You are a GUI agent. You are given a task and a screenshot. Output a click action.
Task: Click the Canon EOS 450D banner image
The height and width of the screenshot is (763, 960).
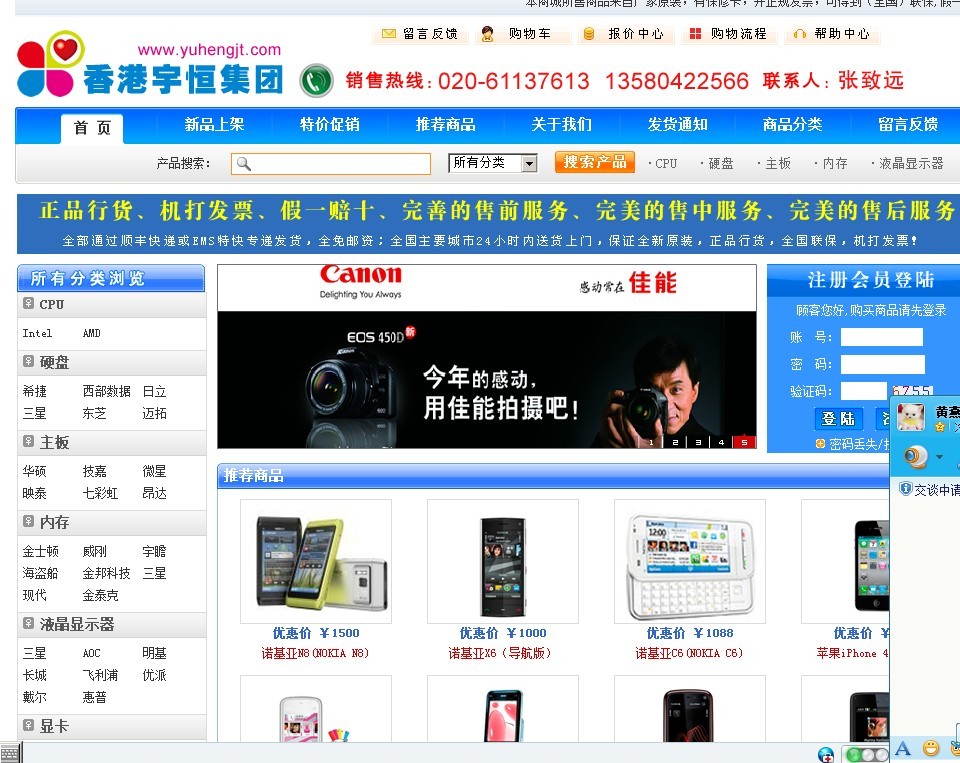[x=487, y=356]
